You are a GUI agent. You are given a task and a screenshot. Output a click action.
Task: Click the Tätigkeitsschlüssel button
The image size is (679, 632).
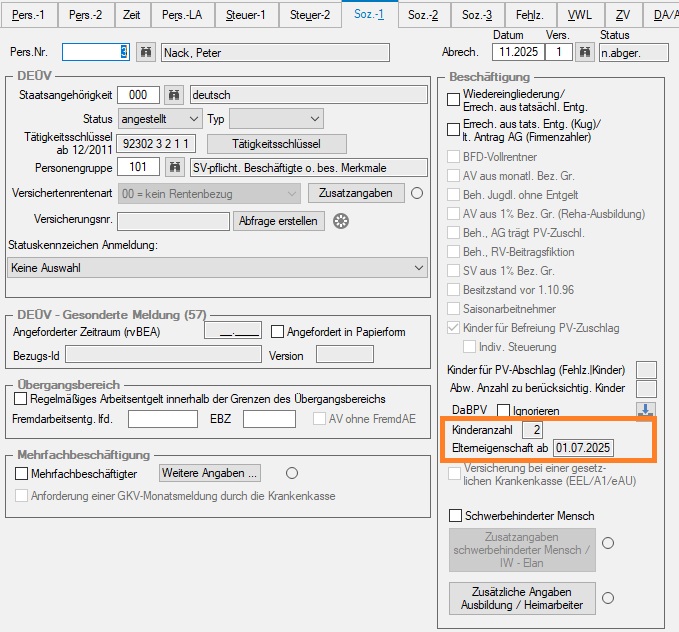click(x=277, y=144)
